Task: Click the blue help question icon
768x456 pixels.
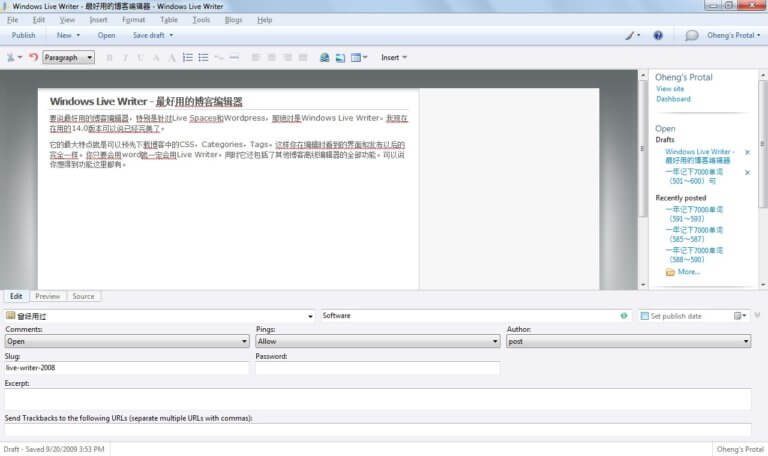Action: (x=658, y=35)
